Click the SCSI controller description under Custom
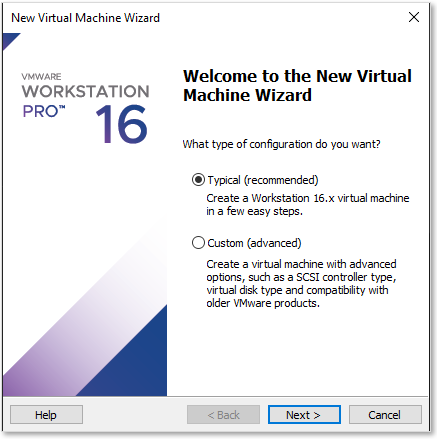The height and width of the screenshot is (439, 437). click(x=301, y=284)
